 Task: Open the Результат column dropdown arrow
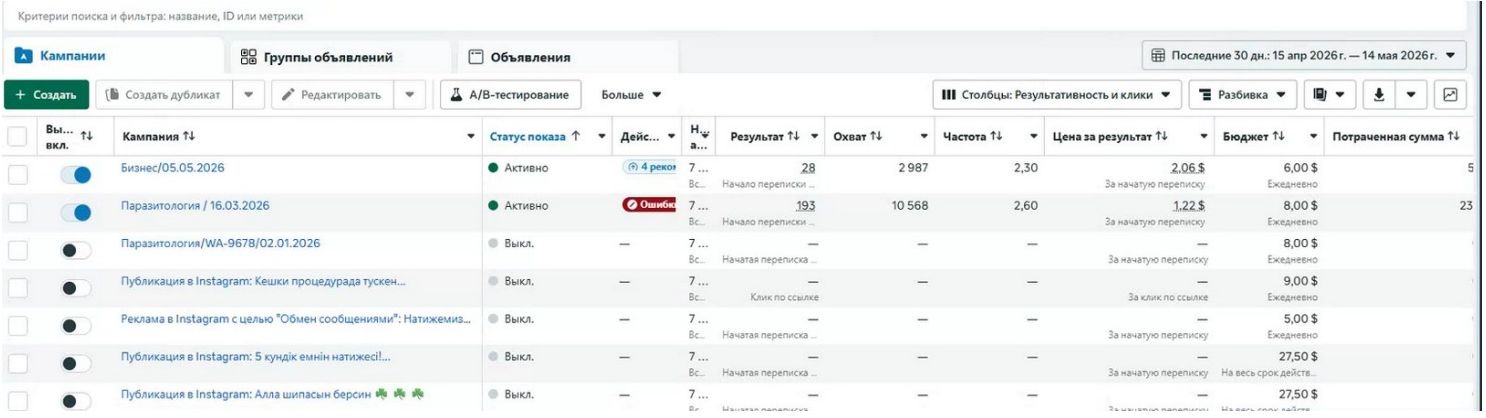tap(815, 137)
